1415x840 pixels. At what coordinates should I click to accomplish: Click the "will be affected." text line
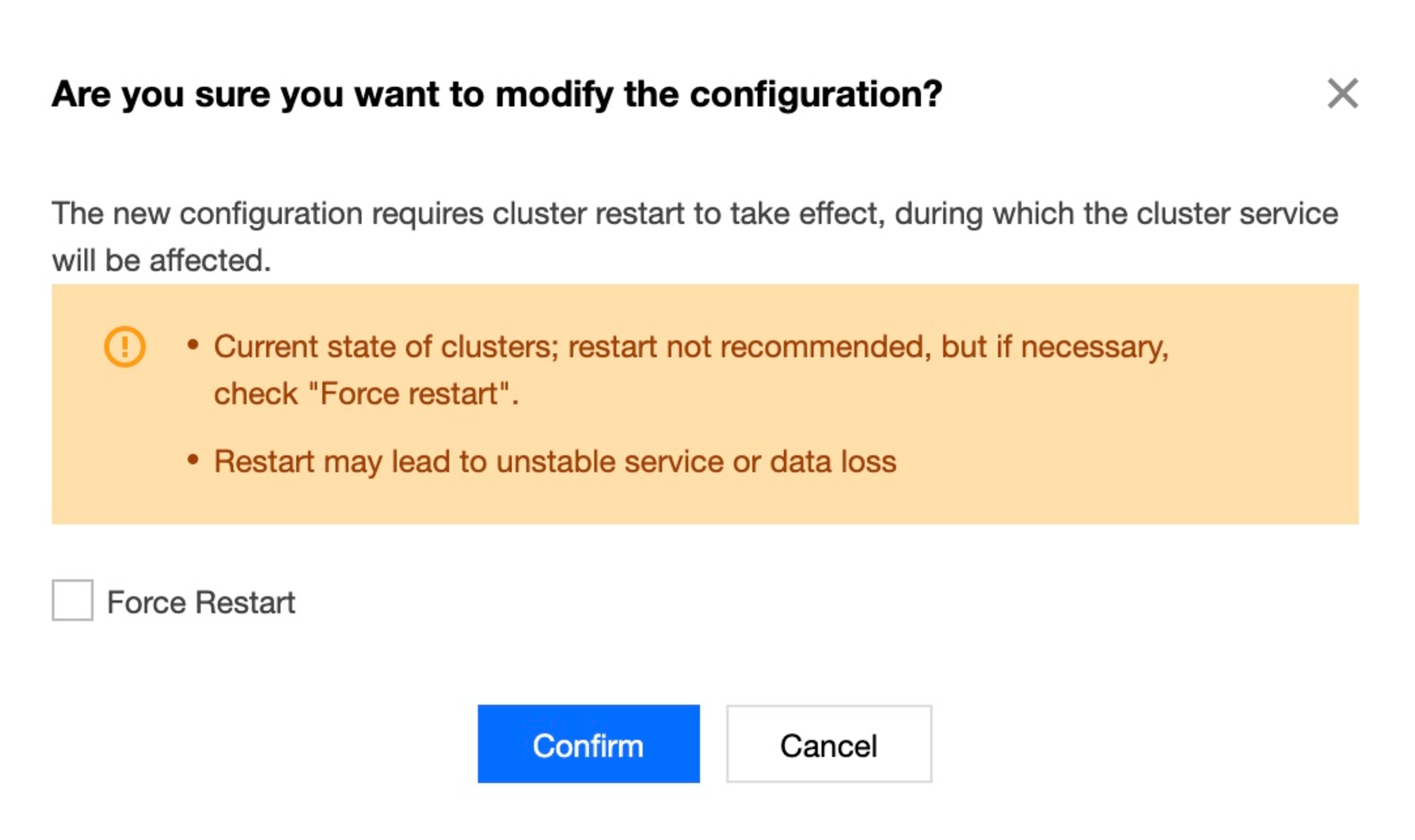(162, 260)
